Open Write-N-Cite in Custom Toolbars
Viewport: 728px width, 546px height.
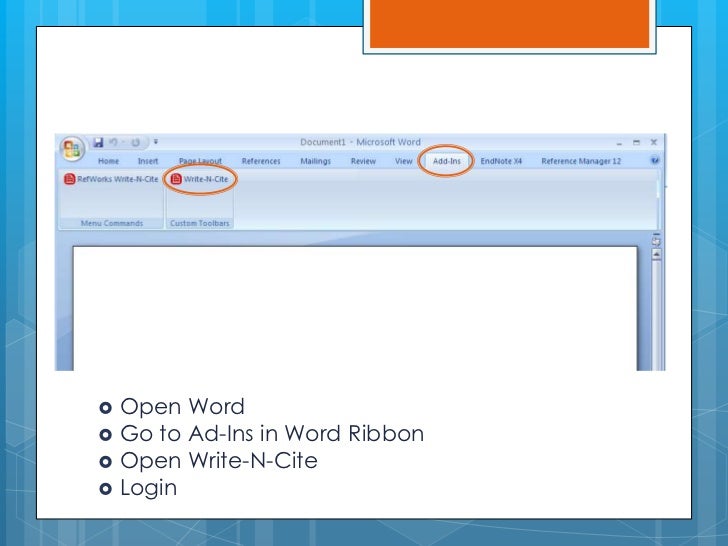[200, 179]
